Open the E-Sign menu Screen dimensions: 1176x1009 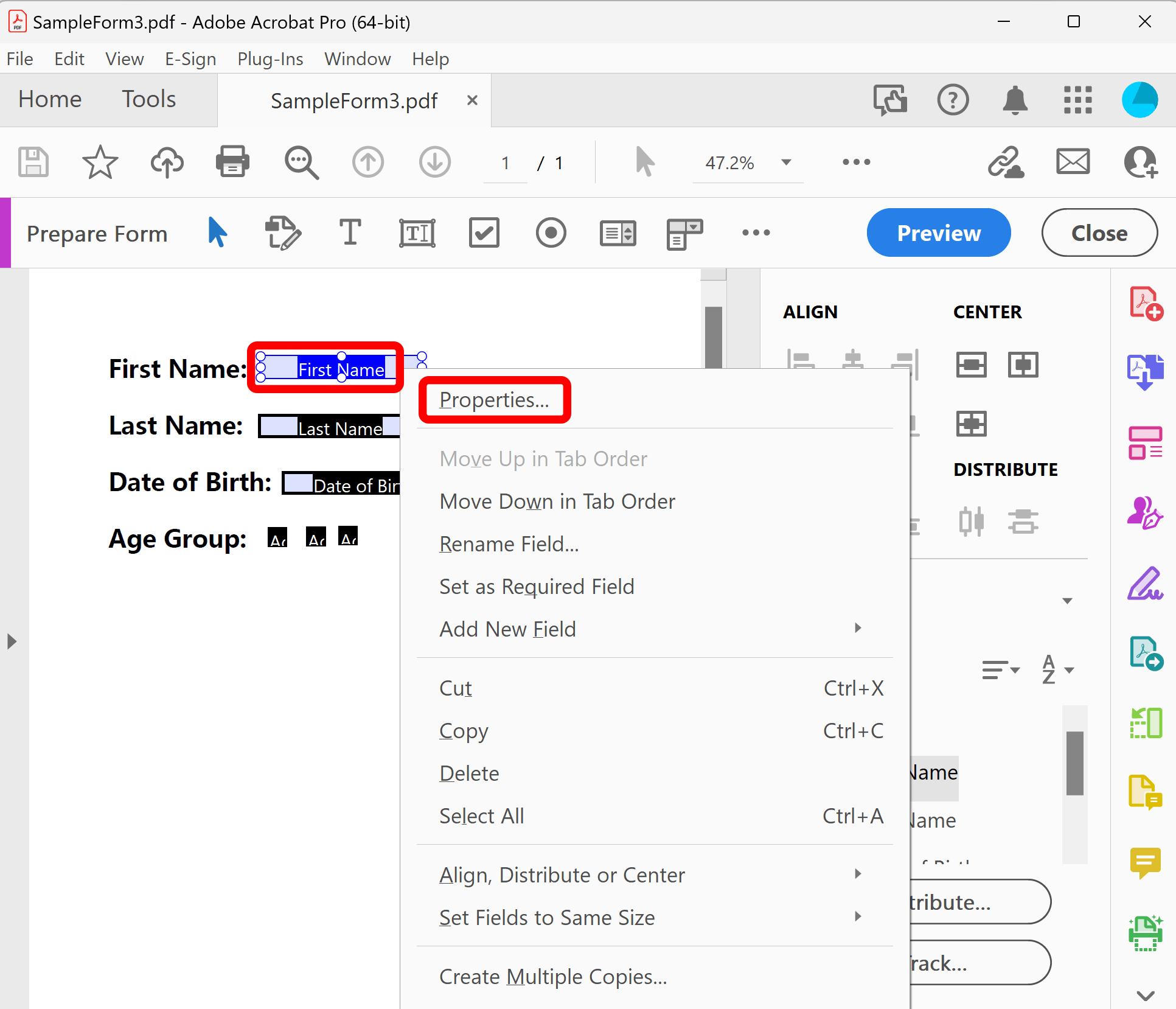[x=190, y=58]
